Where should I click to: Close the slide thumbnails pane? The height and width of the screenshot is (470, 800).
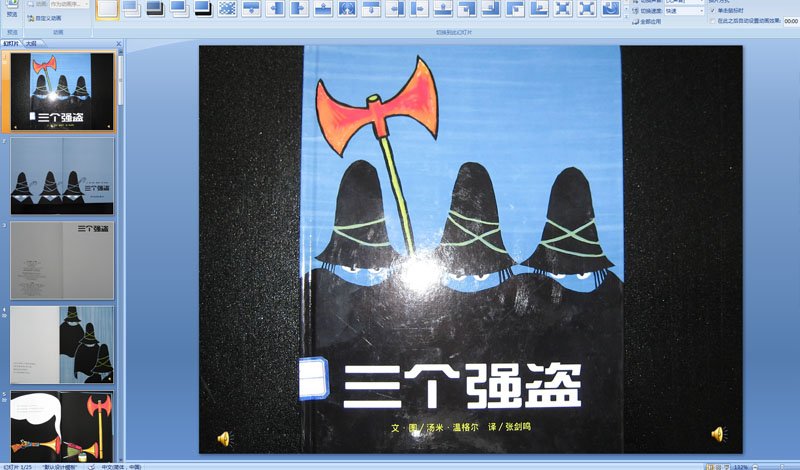[x=119, y=44]
